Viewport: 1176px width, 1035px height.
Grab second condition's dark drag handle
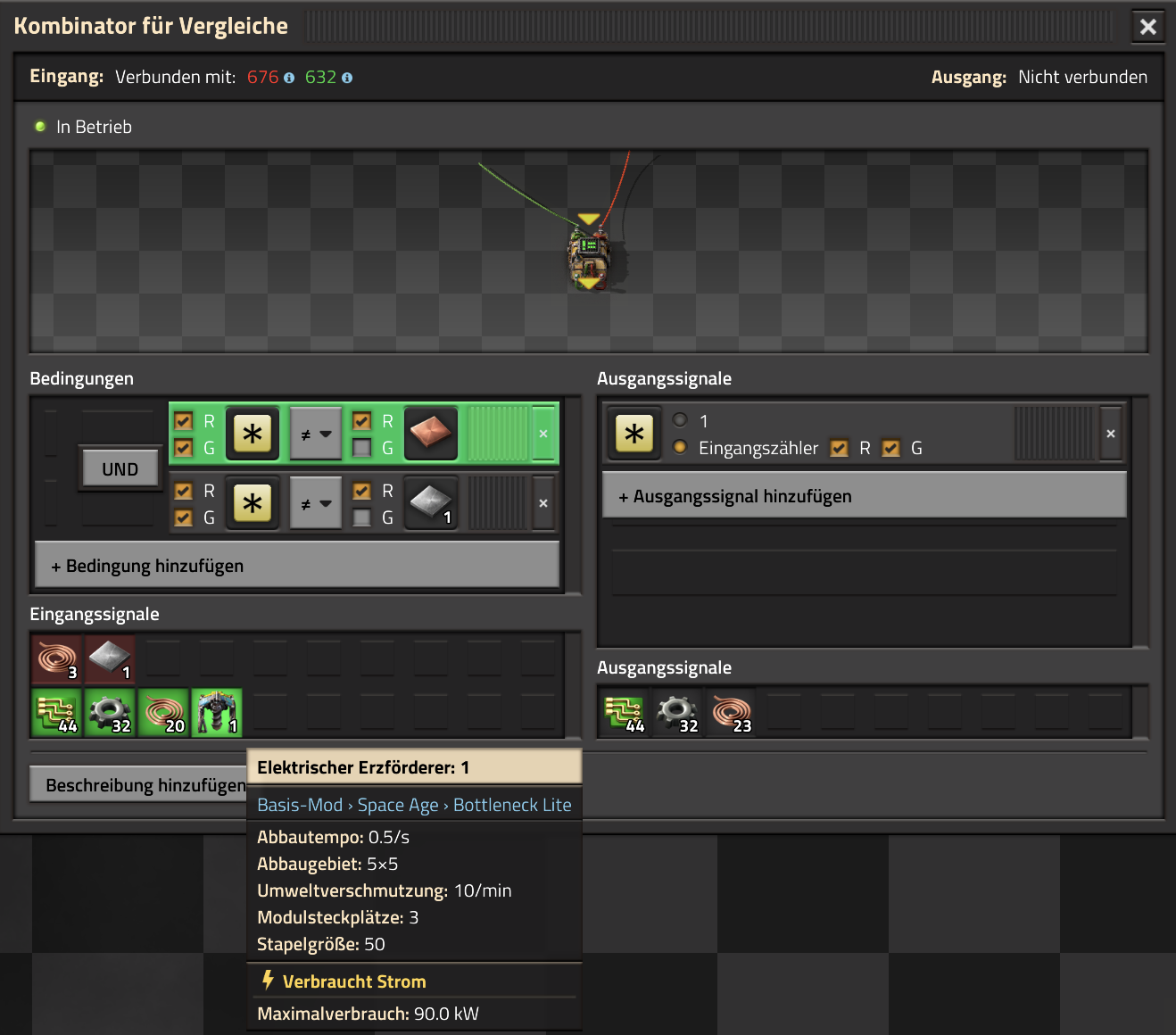(498, 503)
